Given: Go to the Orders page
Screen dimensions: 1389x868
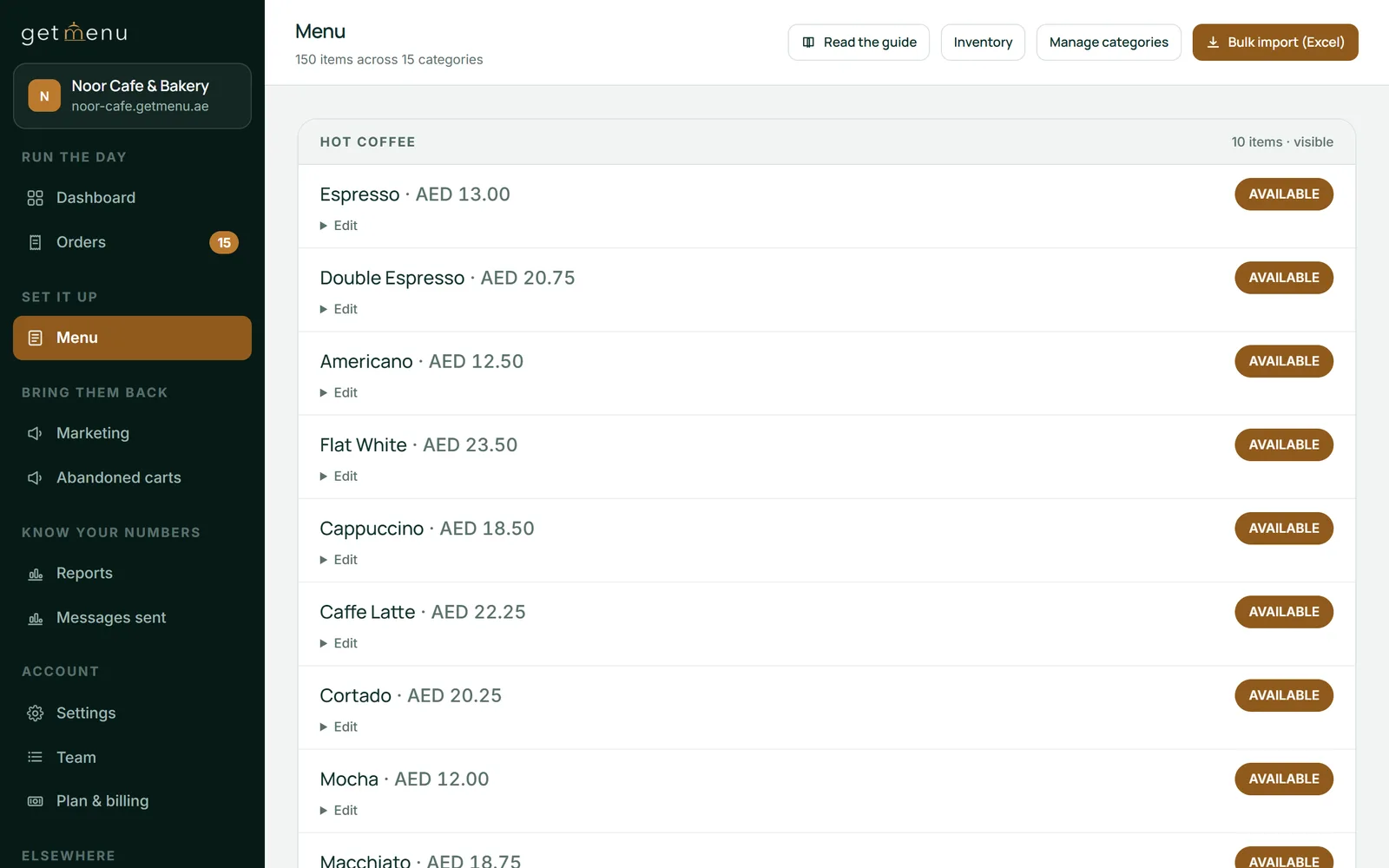Looking at the screenshot, I should tap(132, 242).
